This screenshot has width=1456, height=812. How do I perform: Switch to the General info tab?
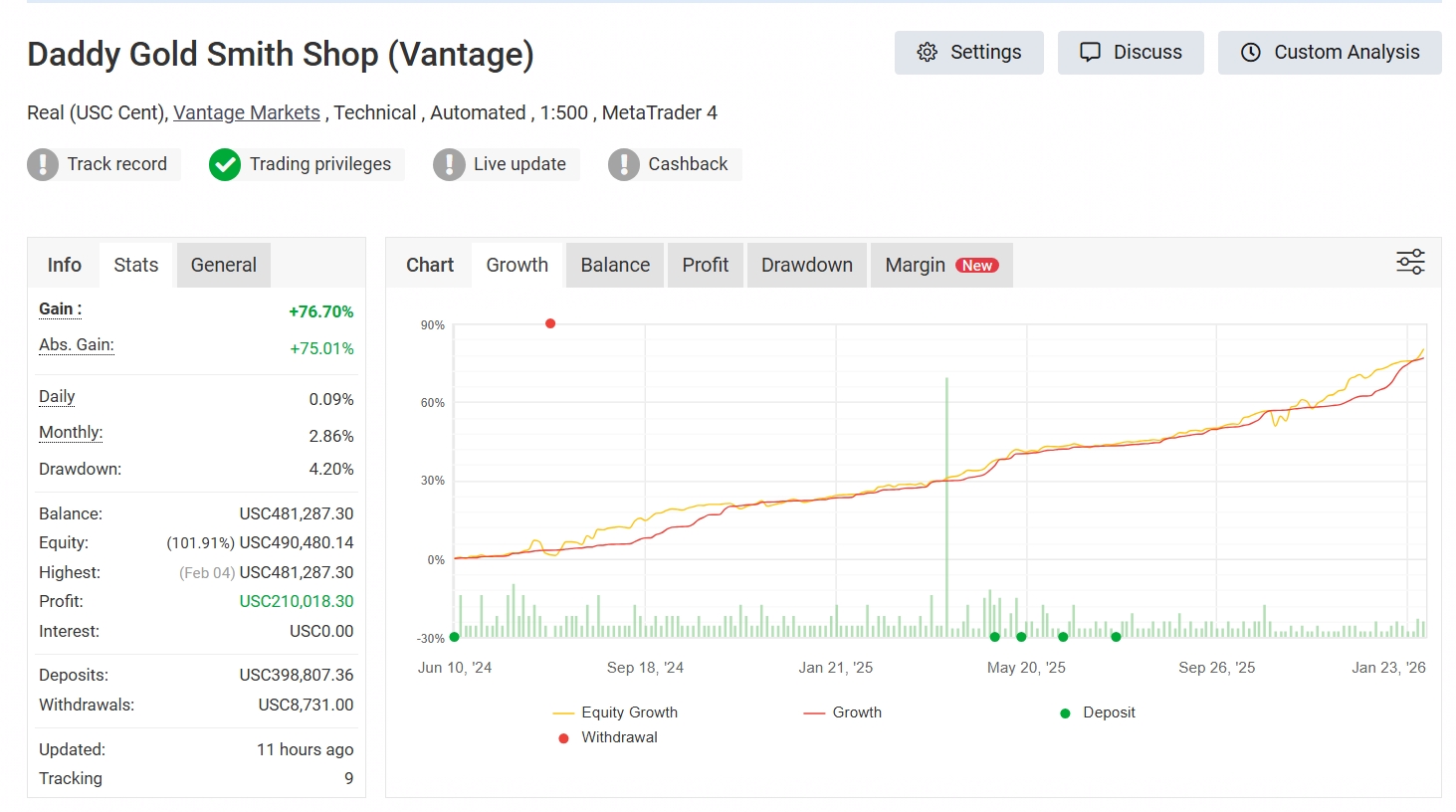coord(223,265)
